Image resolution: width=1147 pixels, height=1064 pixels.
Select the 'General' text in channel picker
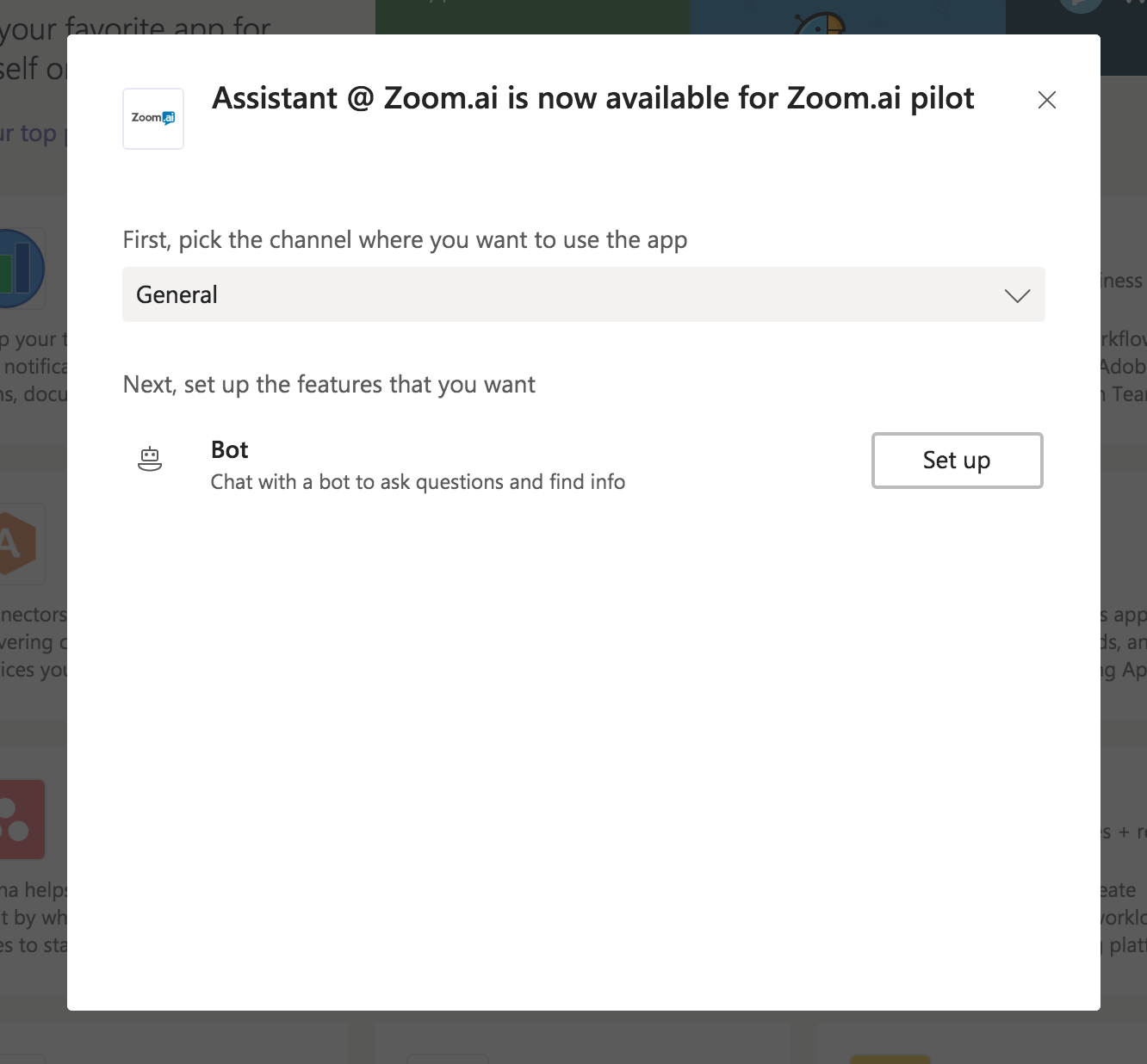177,295
